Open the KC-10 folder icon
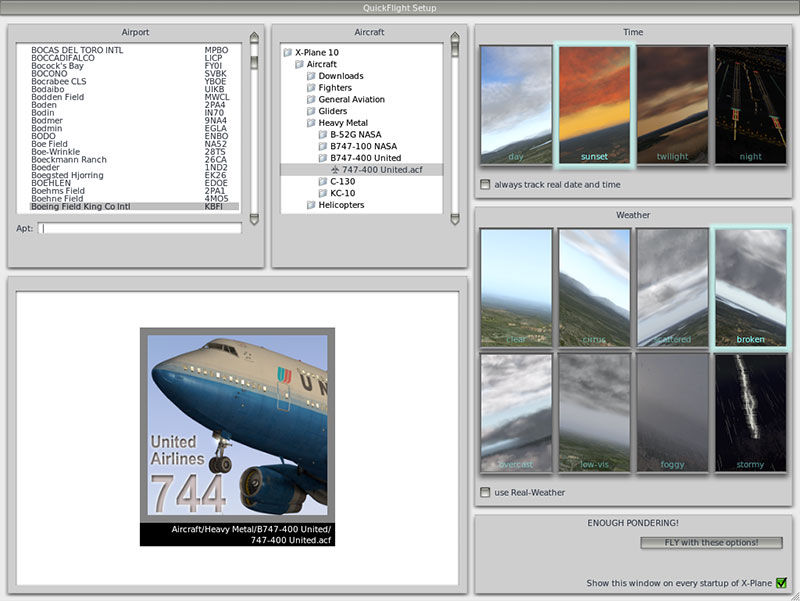Viewport: 800px width, 601px height. point(323,193)
